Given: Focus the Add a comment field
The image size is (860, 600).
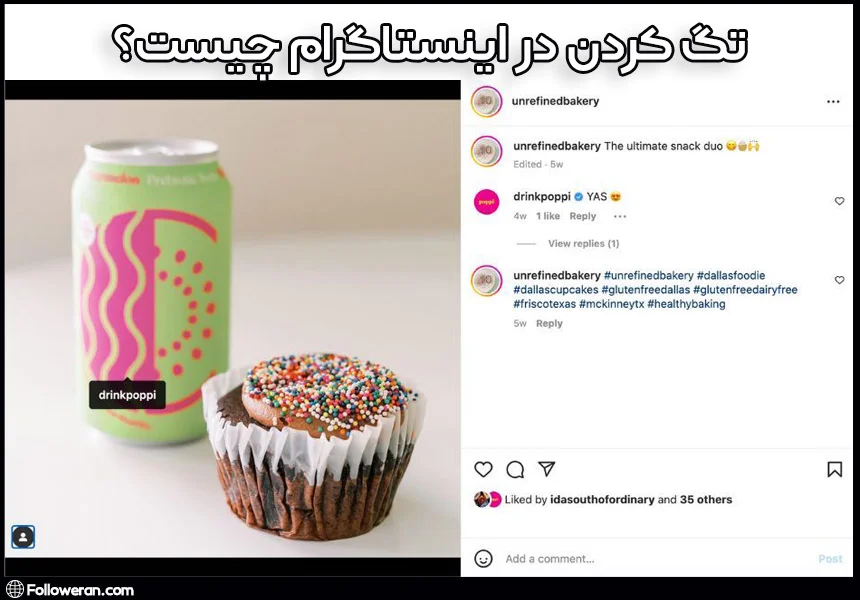Looking at the screenshot, I should point(658,559).
